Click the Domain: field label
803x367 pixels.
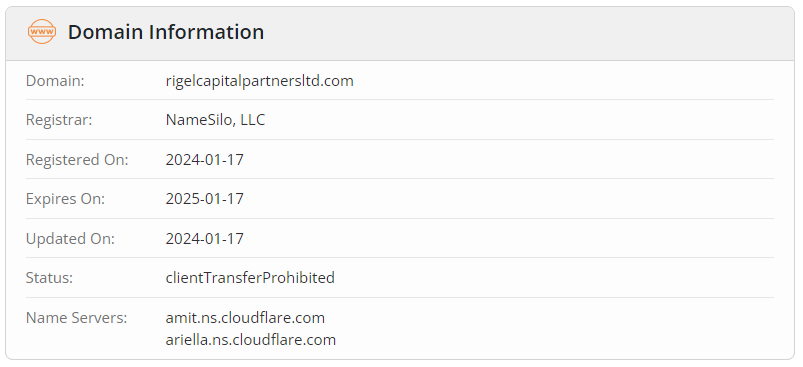[x=55, y=81]
